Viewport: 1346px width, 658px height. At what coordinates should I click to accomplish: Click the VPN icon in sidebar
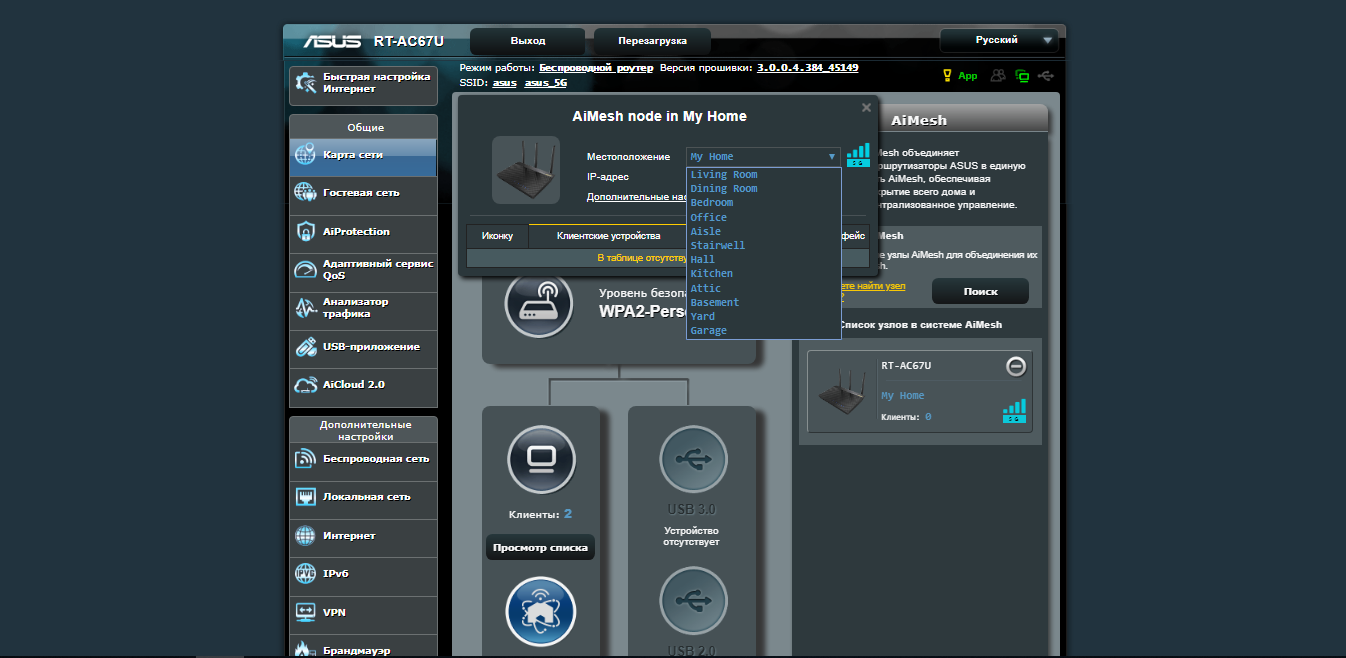tap(306, 612)
